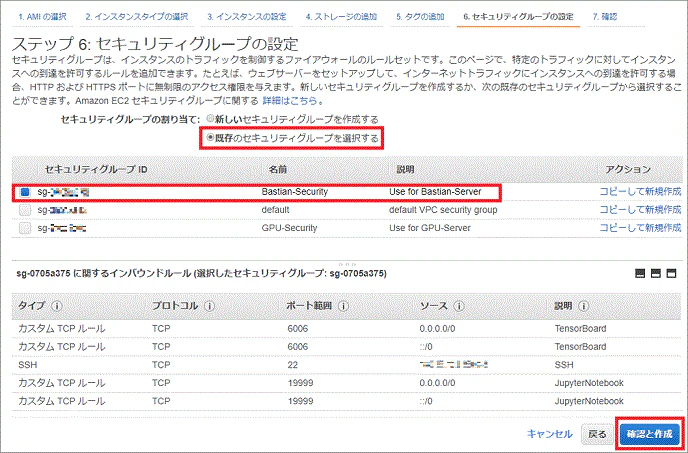The height and width of the screenshot is (453, 688).
Task: Click the cancel link at bottom
Action: click(x=549, y=434)
